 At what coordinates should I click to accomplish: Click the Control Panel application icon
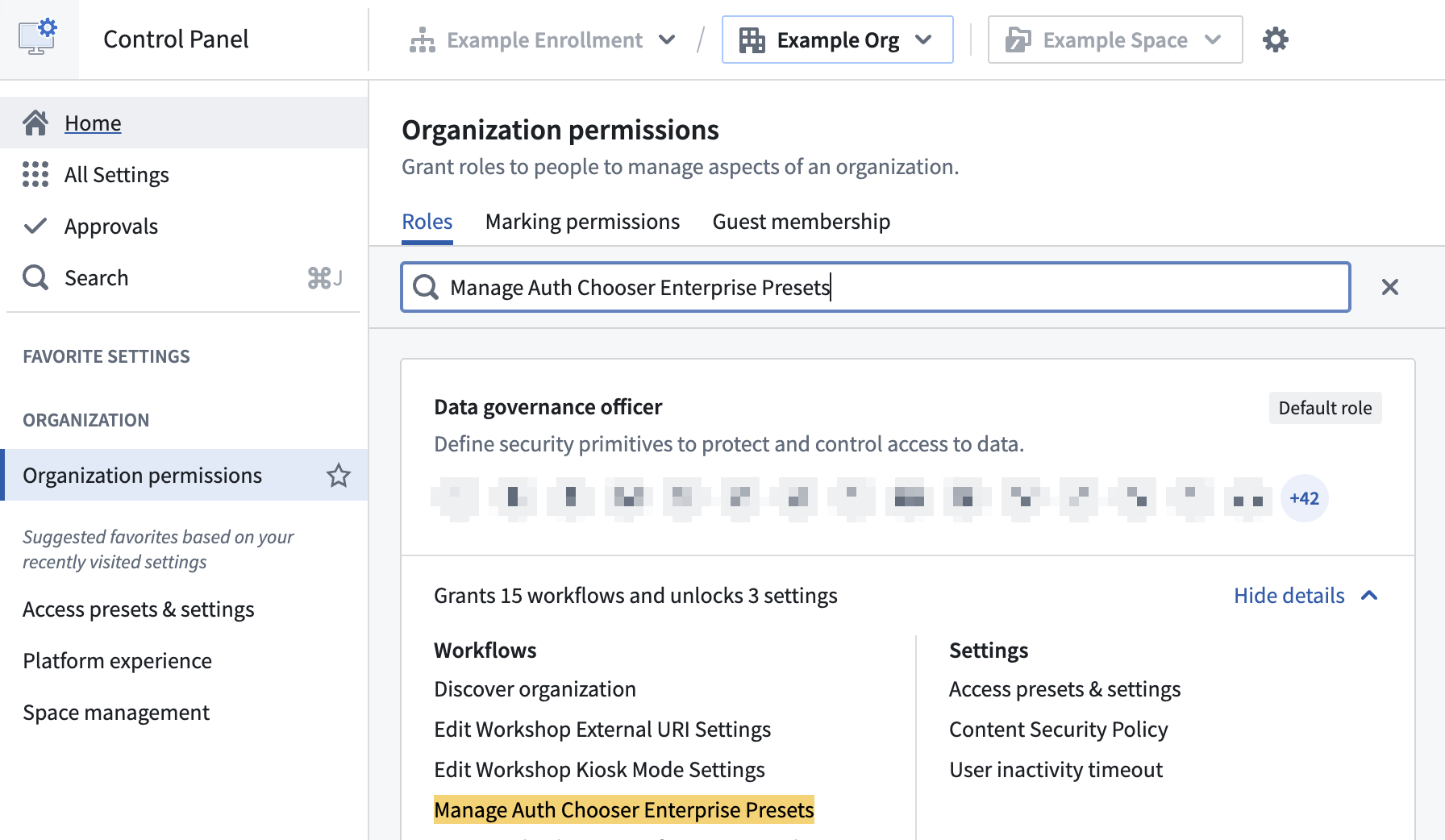[x=36, y=35]
